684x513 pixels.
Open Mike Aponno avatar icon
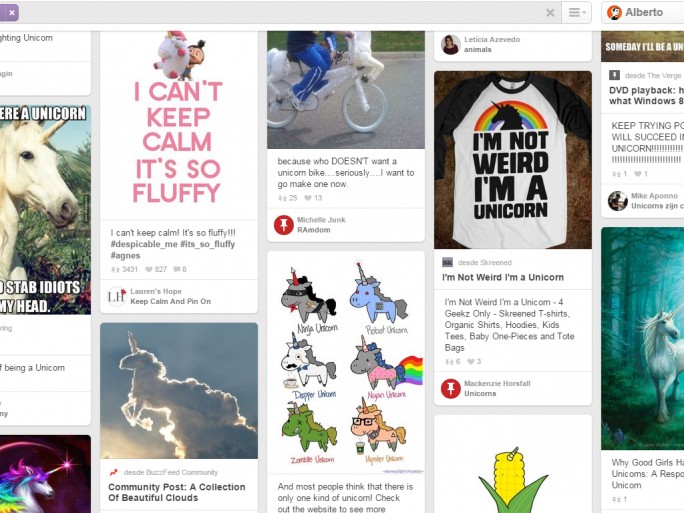coord(618,201)
